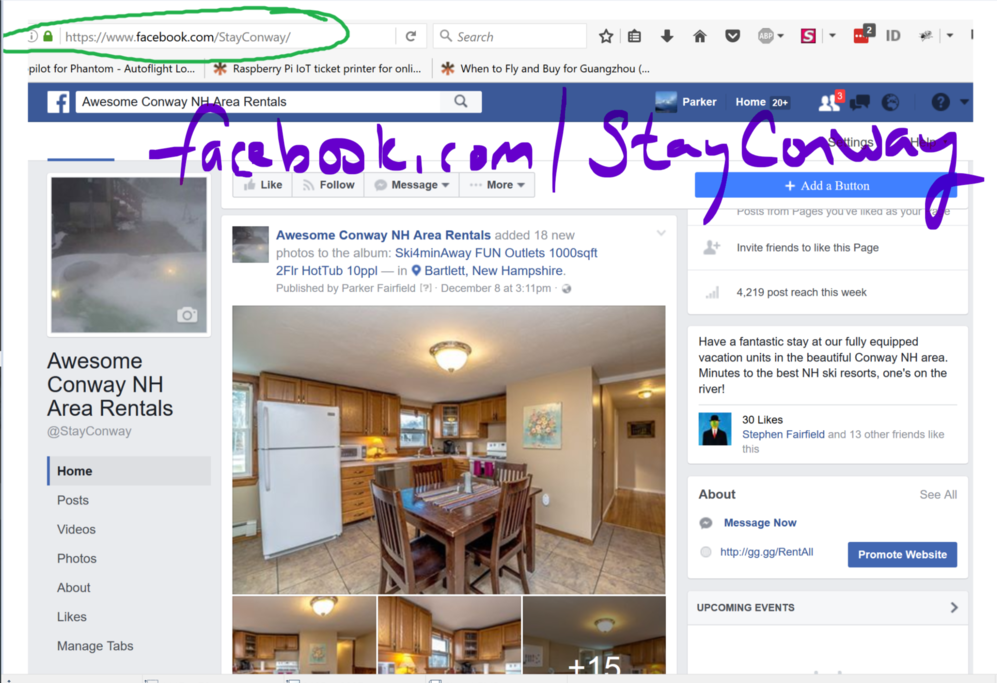Open the Message Now link
The image size is (997, 683).
(760, 523)
